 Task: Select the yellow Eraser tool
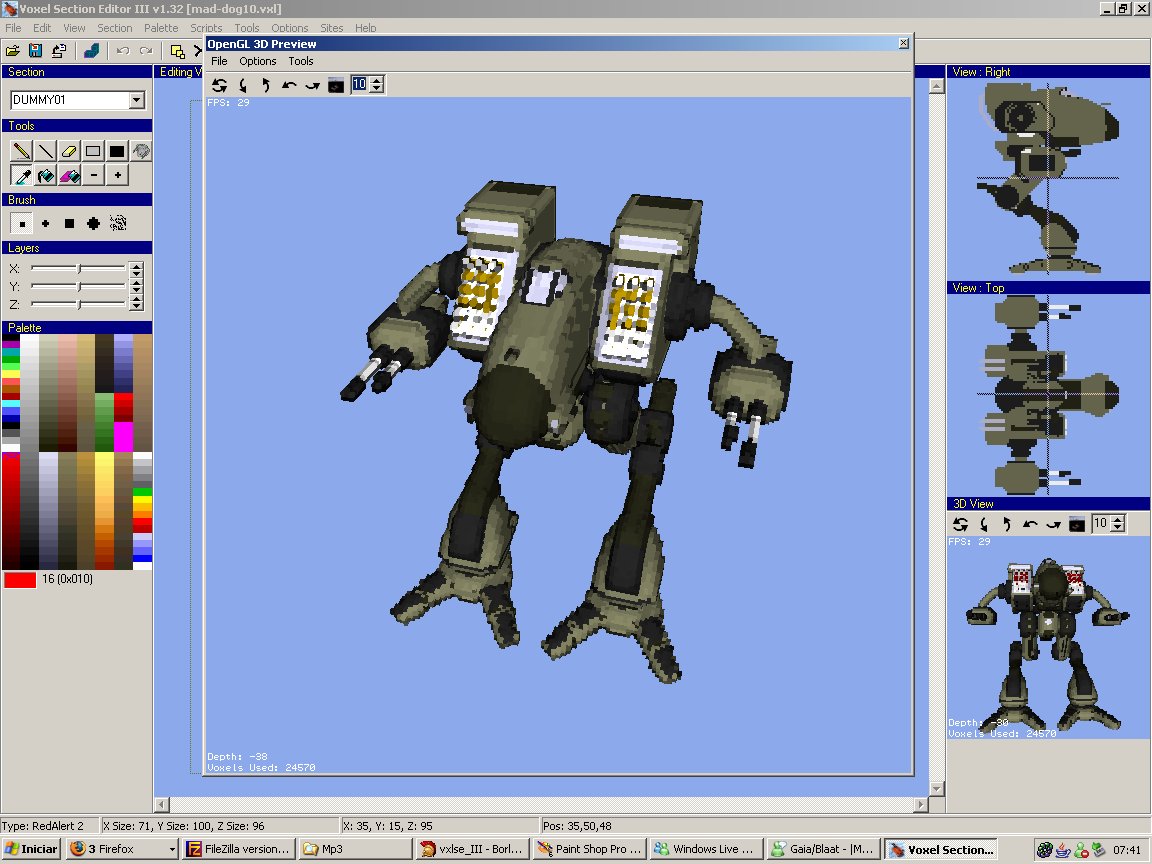69,151
